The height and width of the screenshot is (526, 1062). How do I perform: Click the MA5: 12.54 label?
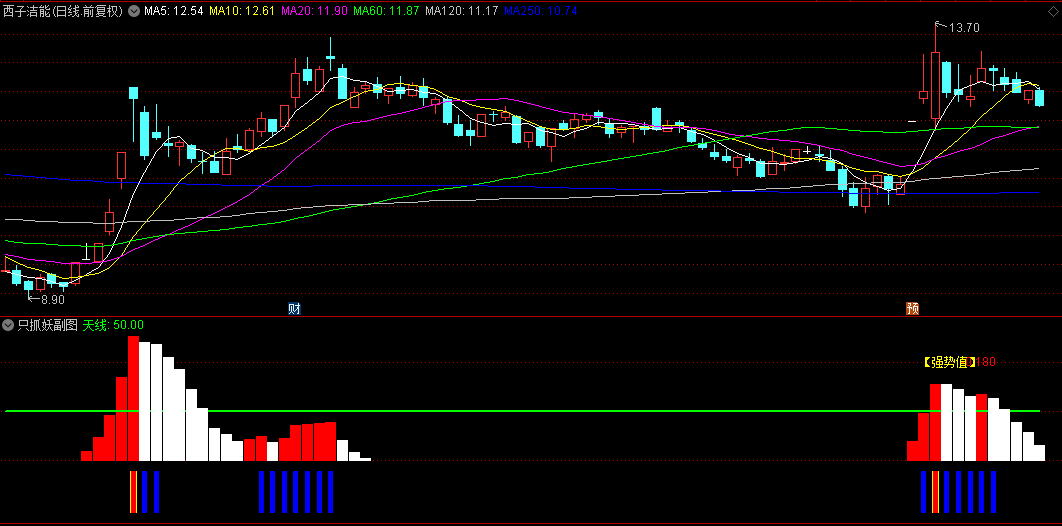coord(173,12)
